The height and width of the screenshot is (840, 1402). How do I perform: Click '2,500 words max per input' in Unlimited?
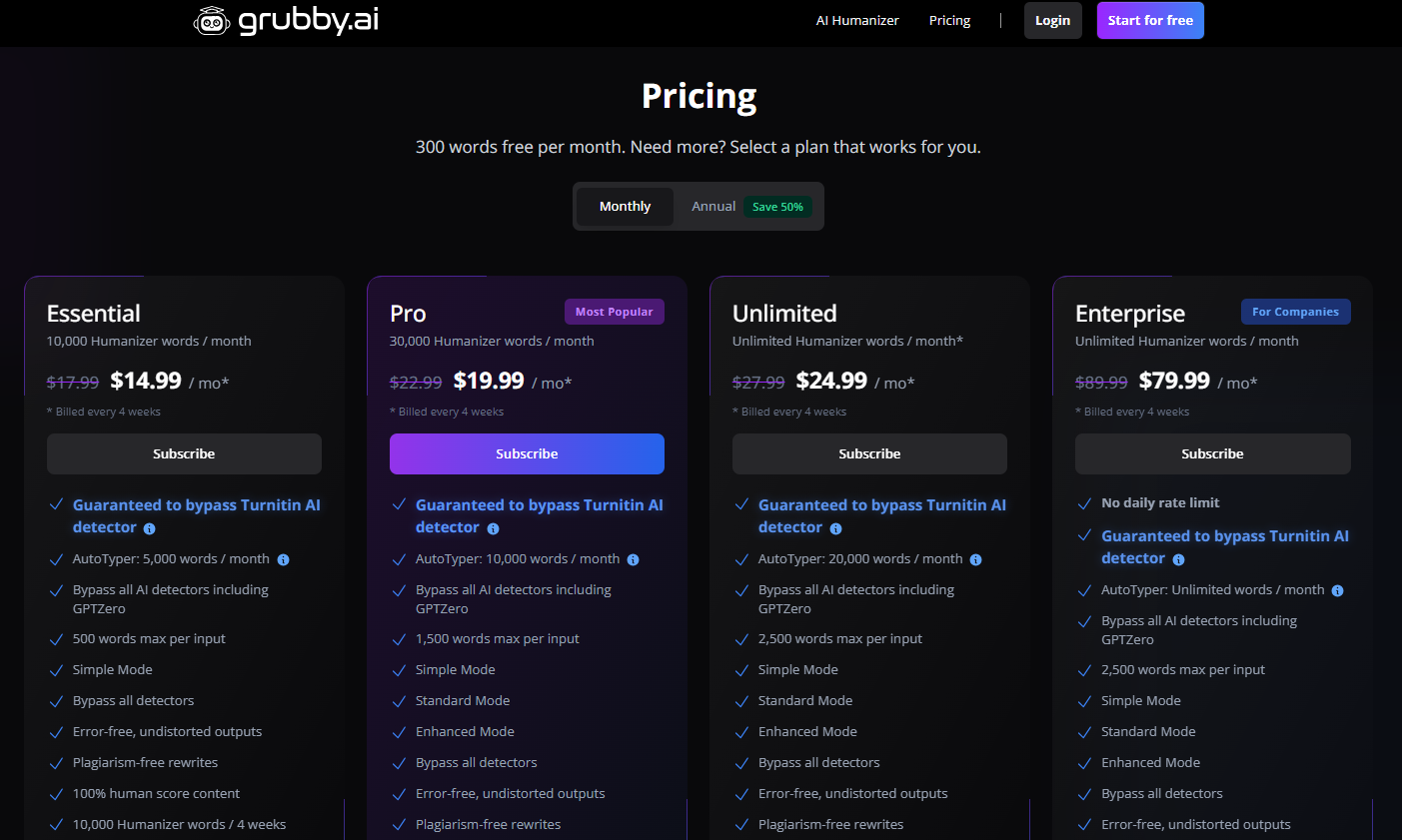click(x=839, y=639)
